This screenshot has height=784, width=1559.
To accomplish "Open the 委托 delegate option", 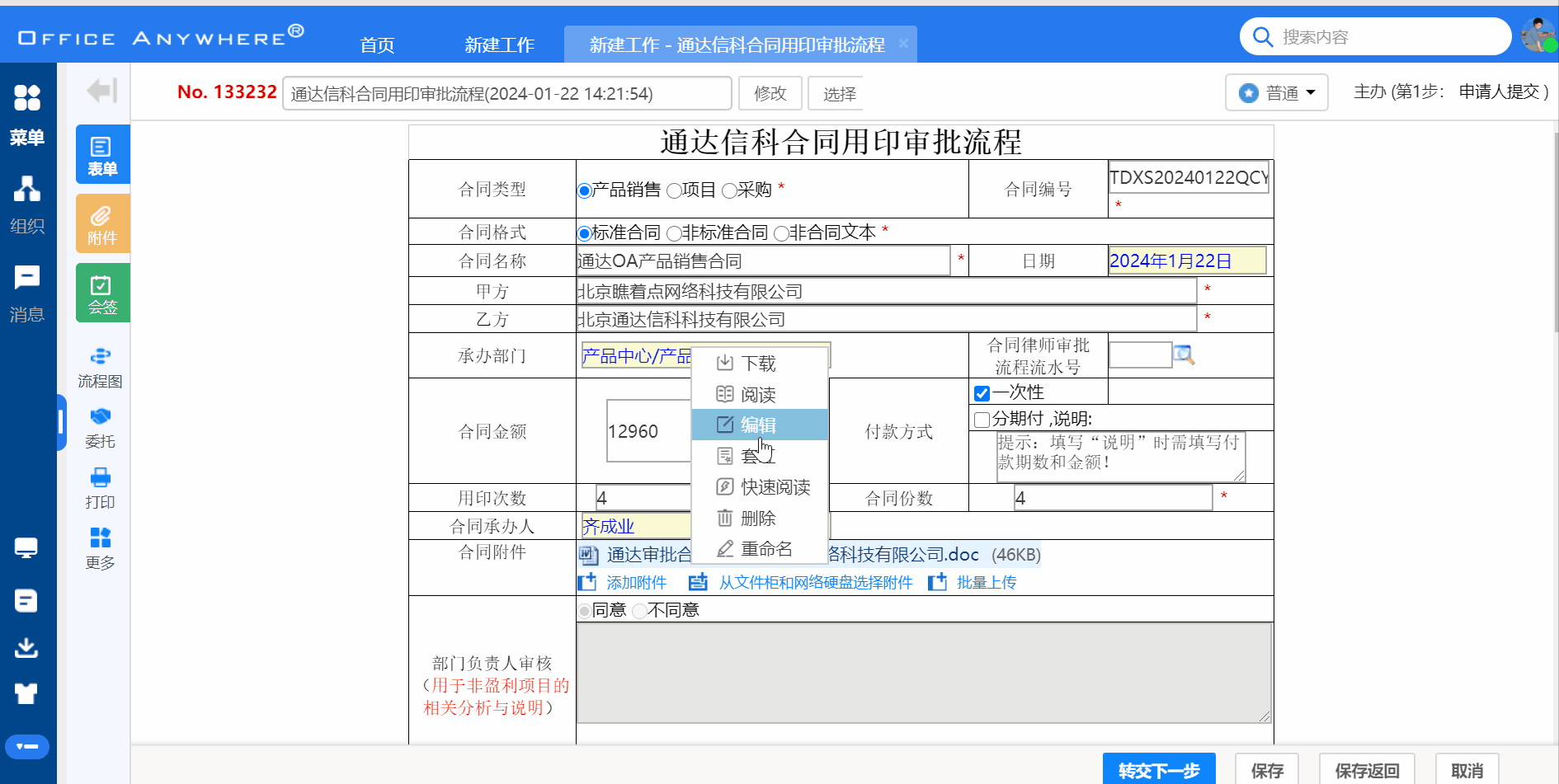I will 101,428.
